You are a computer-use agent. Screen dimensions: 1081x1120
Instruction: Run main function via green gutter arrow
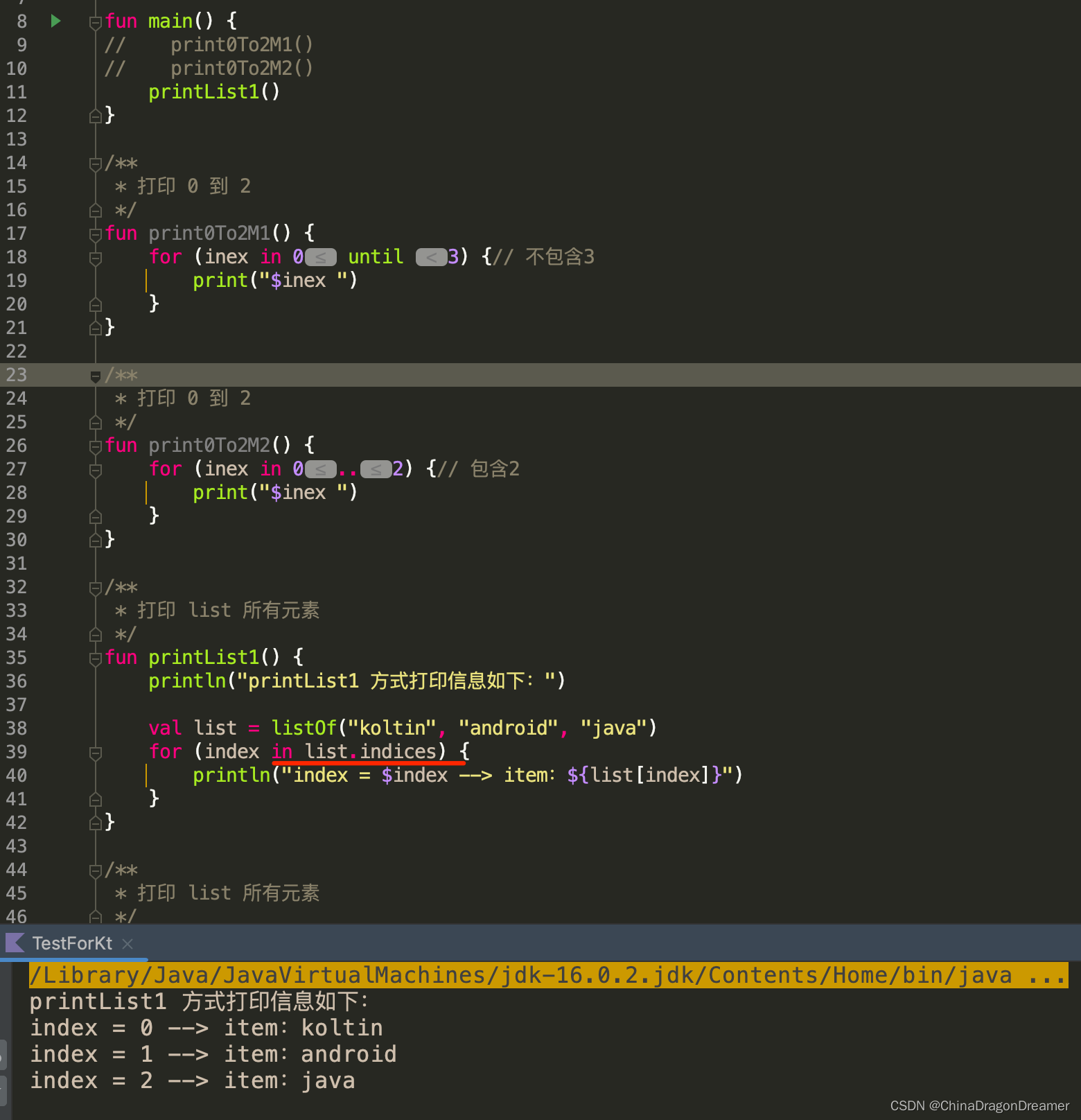click(x=56, y=21)
